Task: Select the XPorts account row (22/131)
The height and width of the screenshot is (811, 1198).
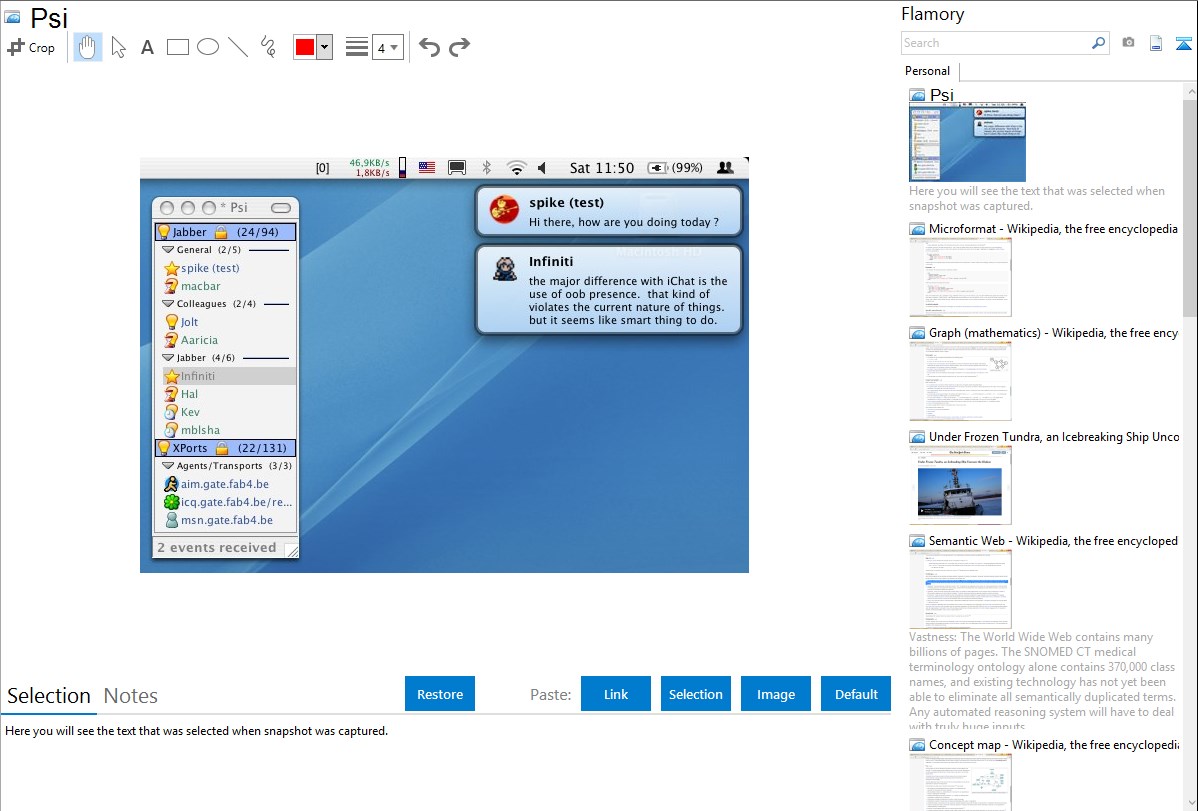Action: [x=225, y=448]
